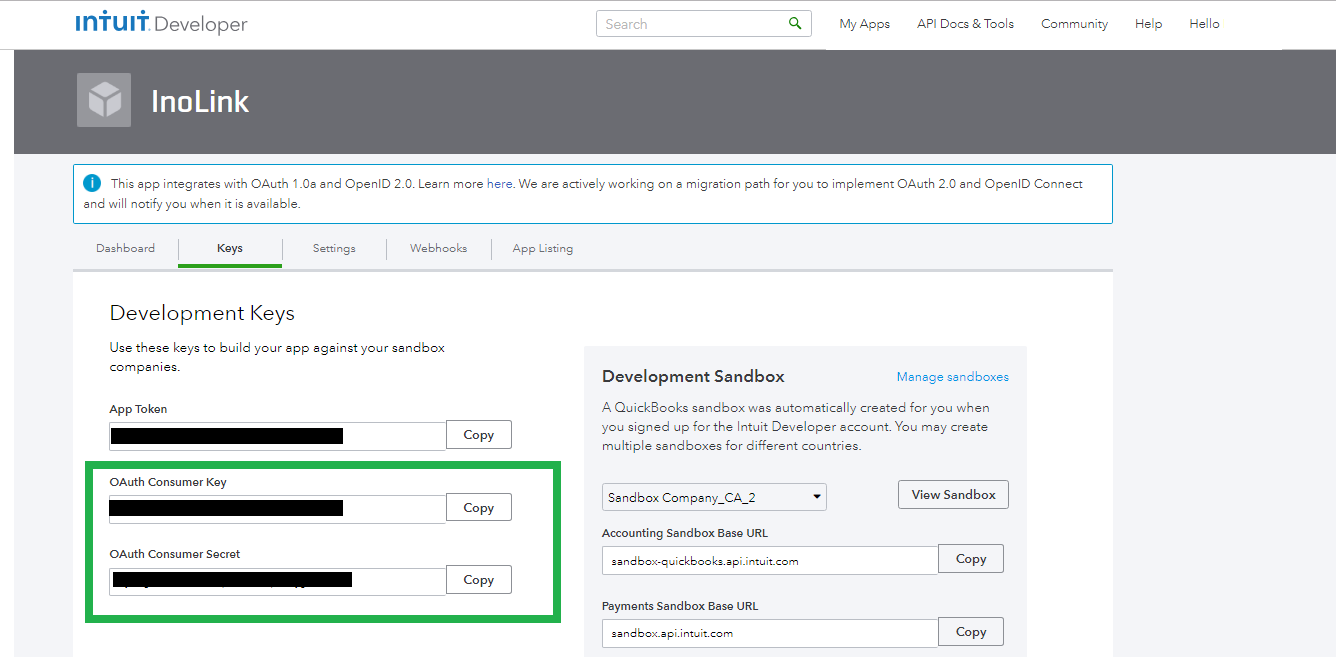1336x657 pixels.
Task: Click the OAuth Consumer Key field
Action: 277,509
